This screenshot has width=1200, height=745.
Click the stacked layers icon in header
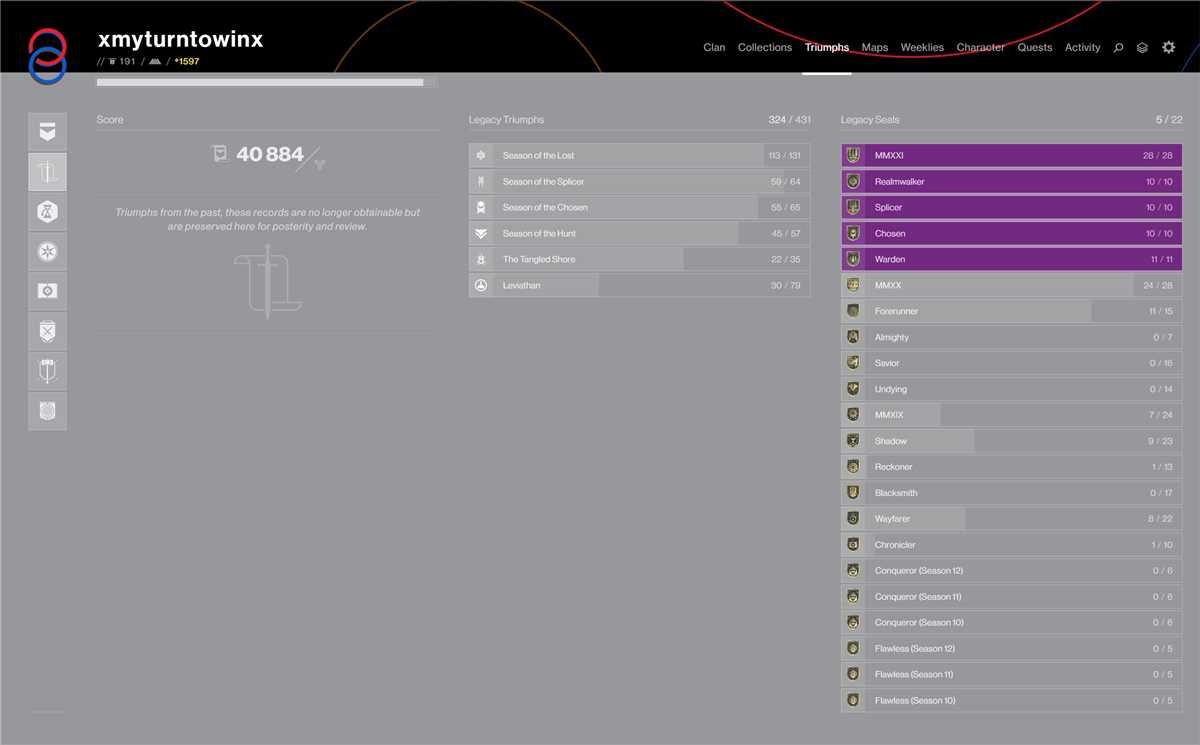point(1142,47)
